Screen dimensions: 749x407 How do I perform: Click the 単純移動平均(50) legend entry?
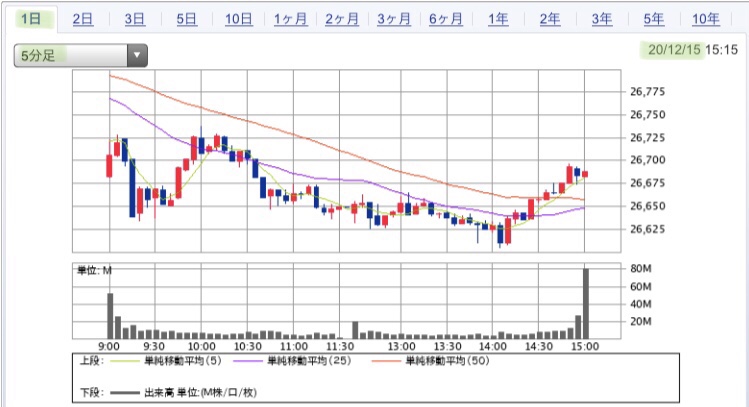[x=448, y=361]
